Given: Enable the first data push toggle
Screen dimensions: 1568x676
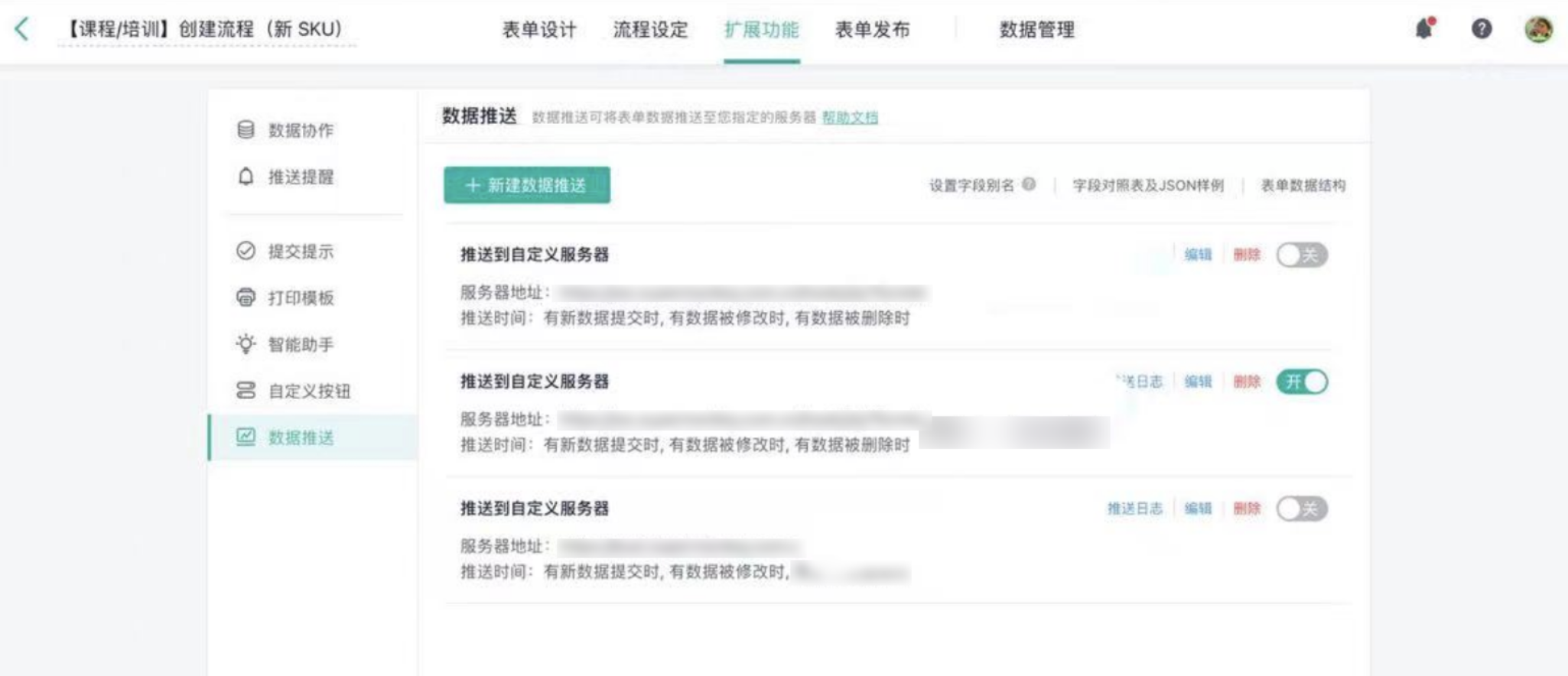Looking at the screenshot, I should coord(1301,255).
